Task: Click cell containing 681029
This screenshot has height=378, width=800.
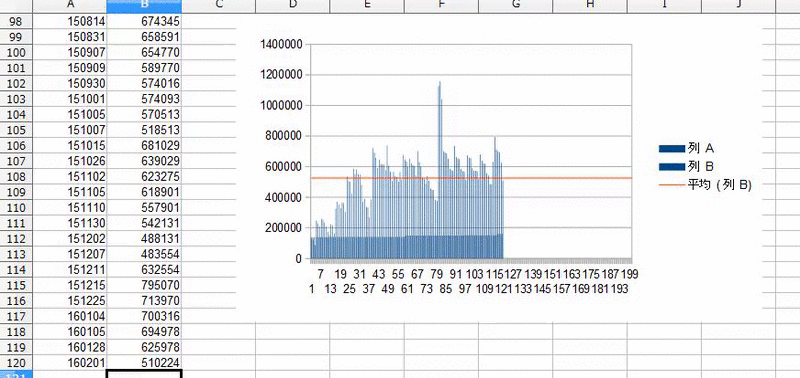Action: point(144,146)
